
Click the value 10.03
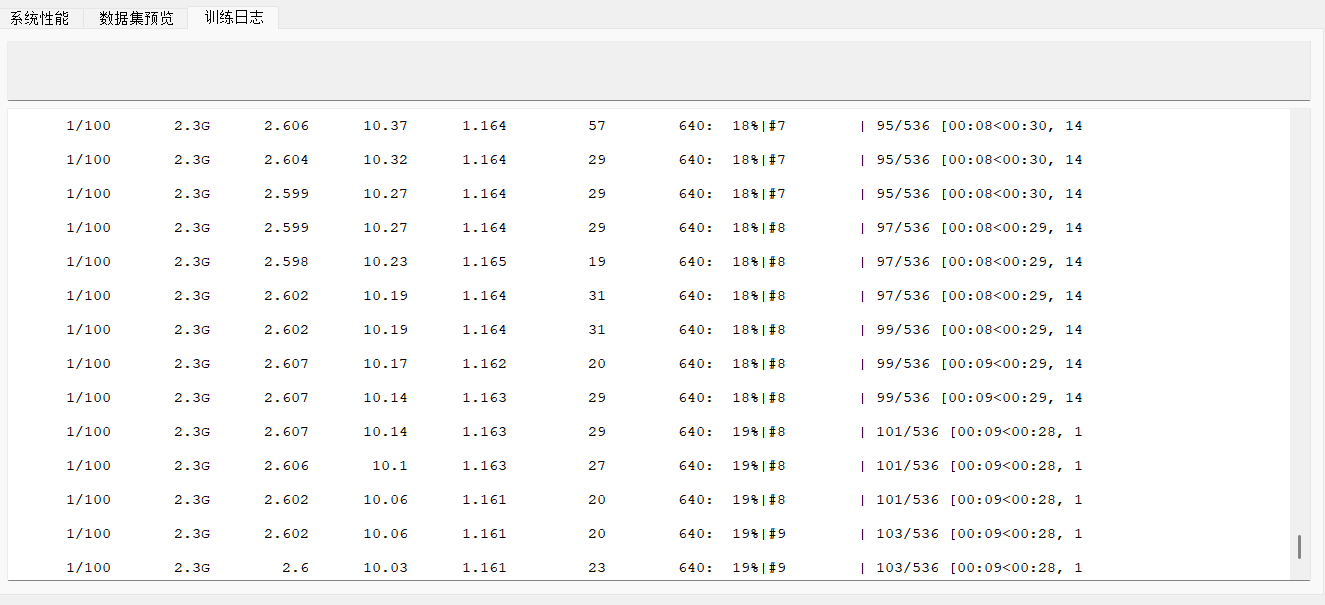[385, 568]
